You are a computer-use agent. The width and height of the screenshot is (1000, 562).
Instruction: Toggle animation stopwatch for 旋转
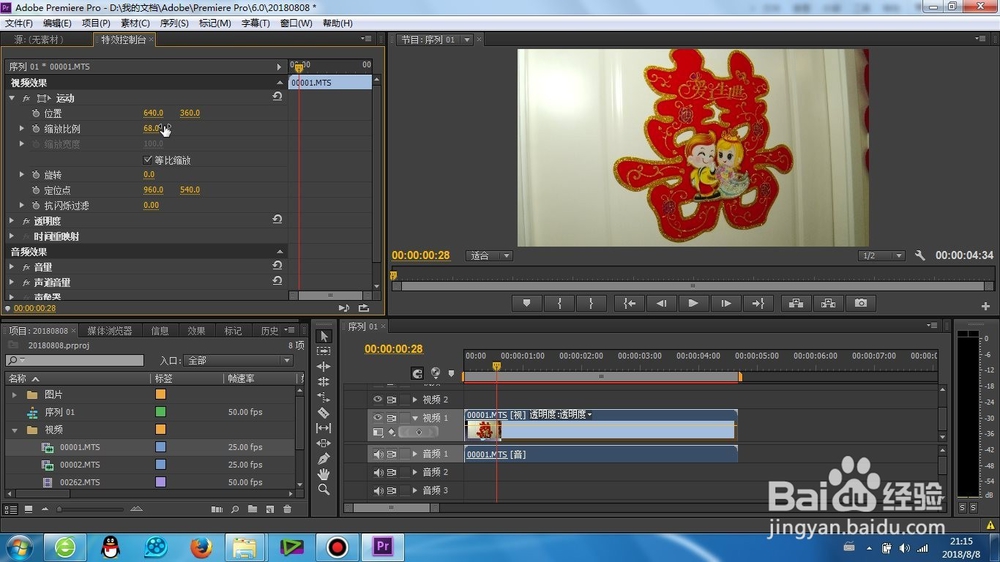[x=36, y=174]
